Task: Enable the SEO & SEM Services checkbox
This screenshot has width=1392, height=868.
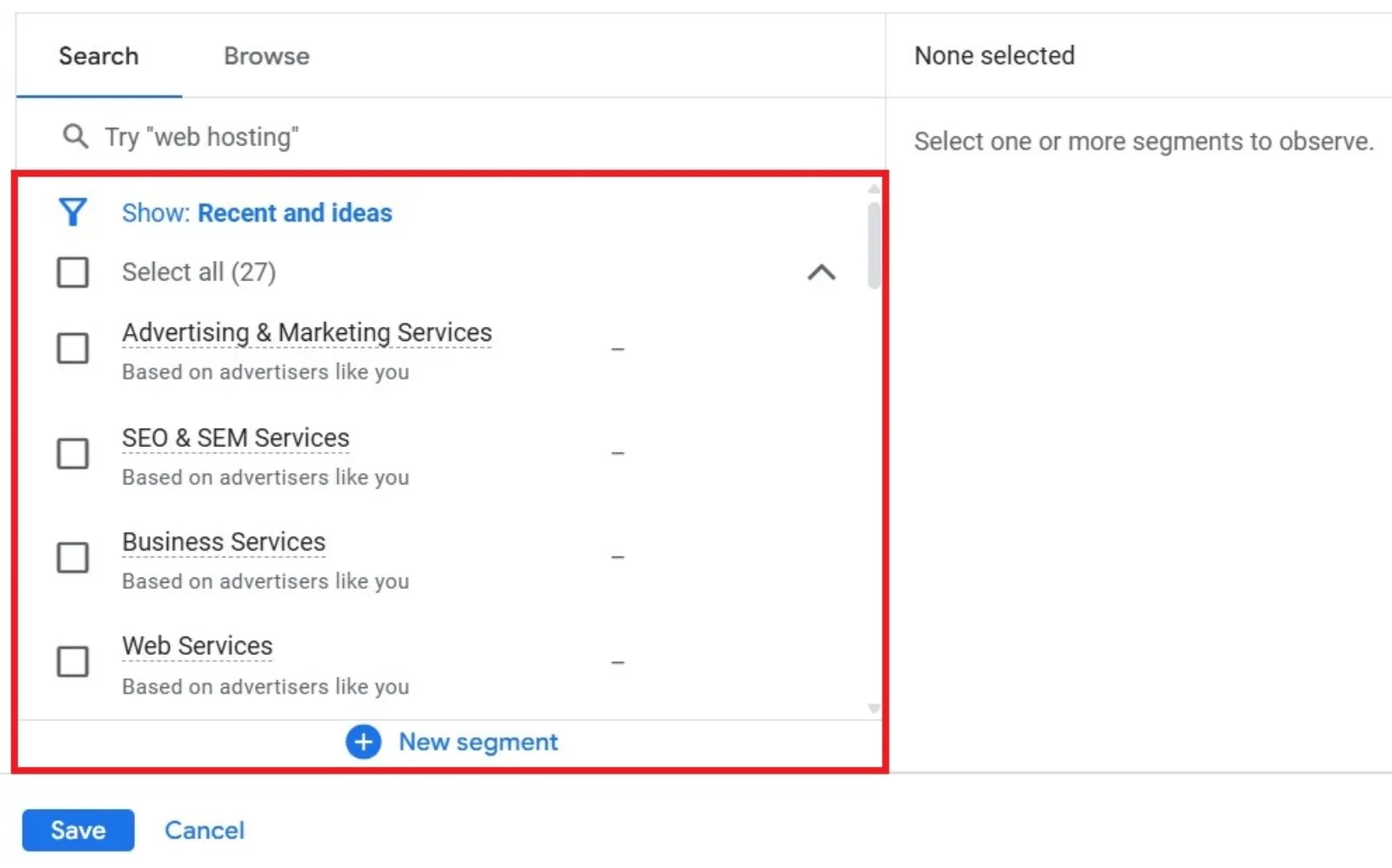Action: point(72,453)
